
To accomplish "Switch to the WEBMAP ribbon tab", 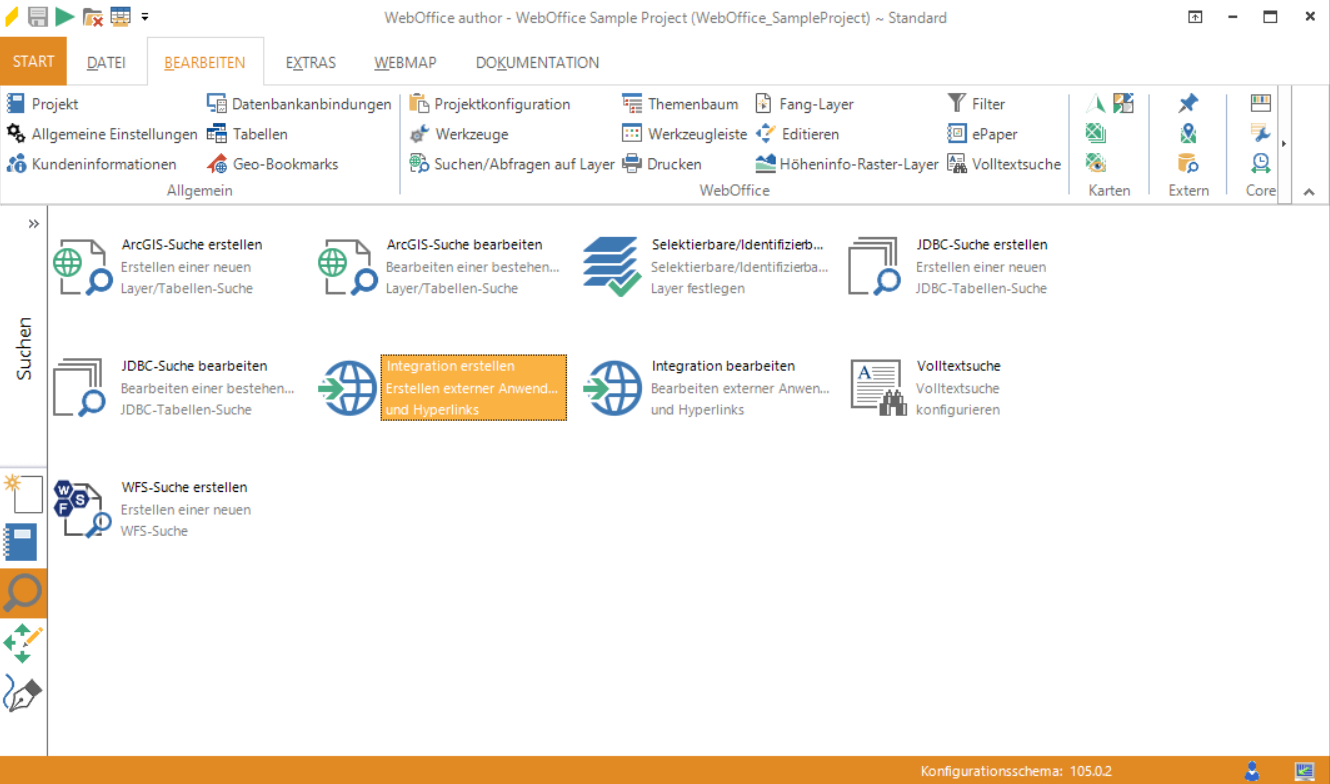I will (x=405, y=62).
